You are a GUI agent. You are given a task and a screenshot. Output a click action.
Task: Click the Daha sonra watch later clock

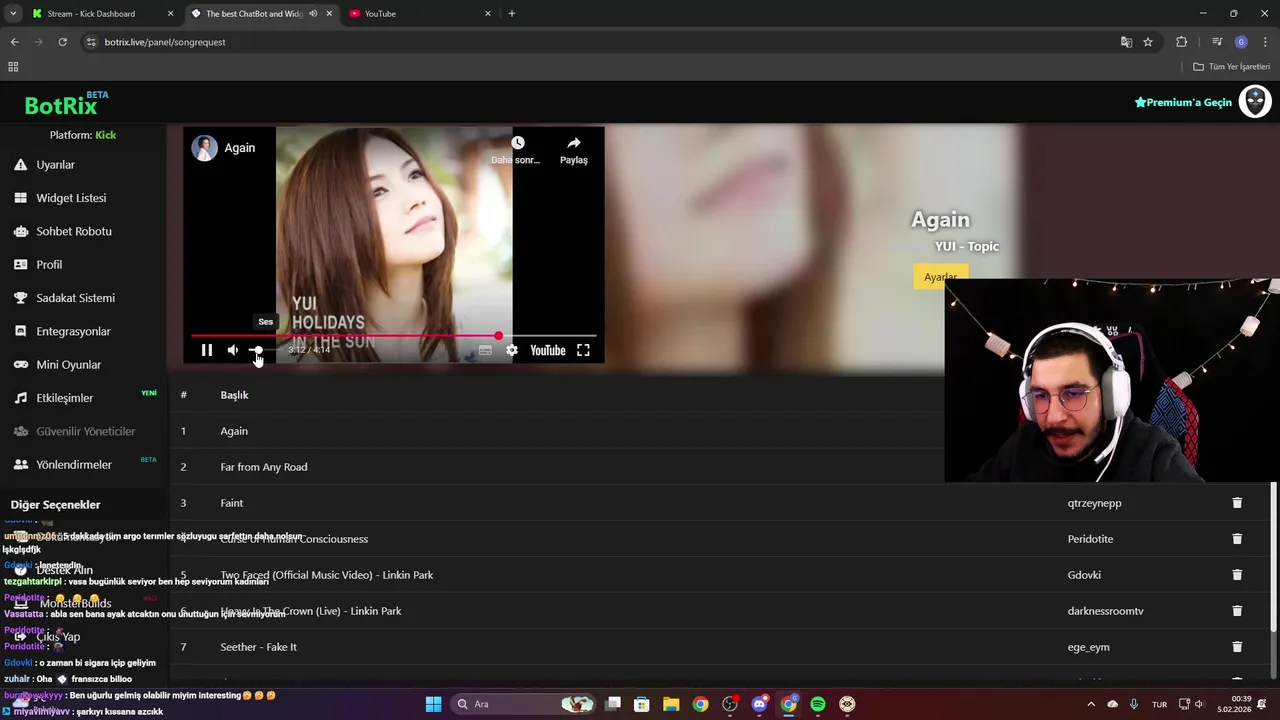(x=518, y=143)
